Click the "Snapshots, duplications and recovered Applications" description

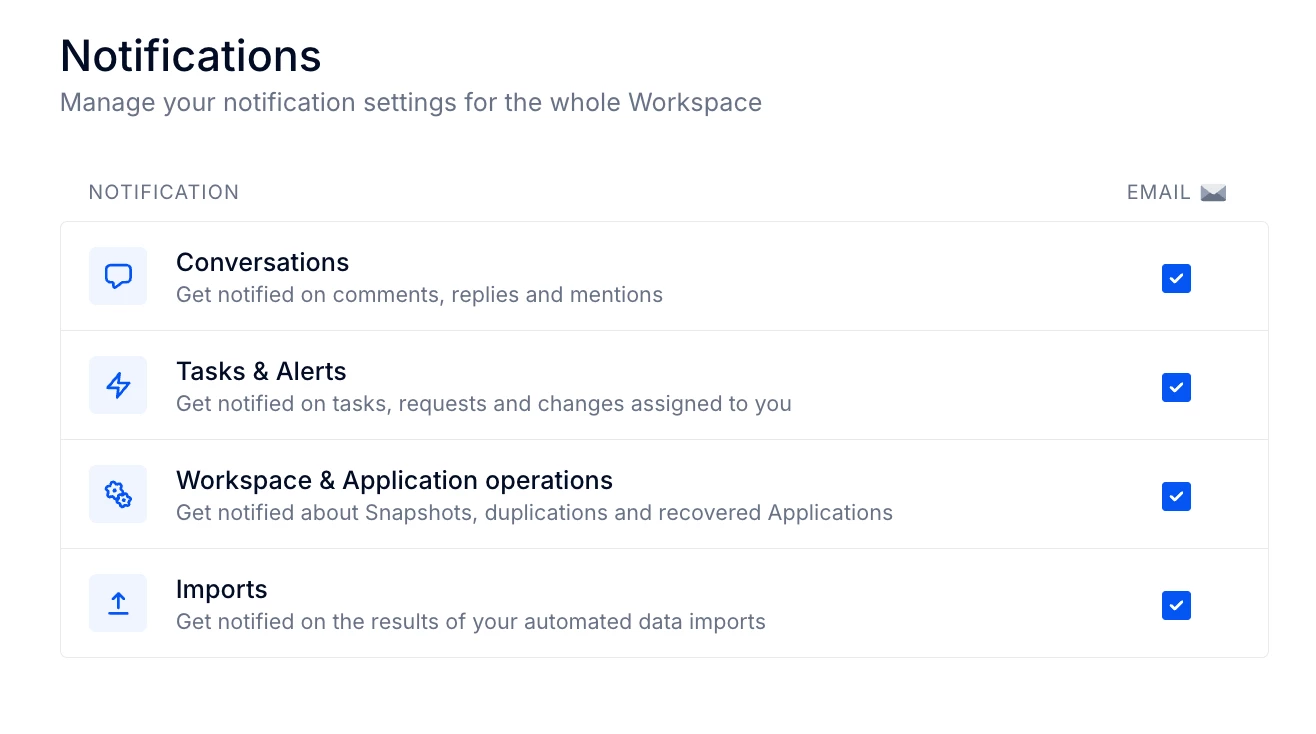[534, 512]
